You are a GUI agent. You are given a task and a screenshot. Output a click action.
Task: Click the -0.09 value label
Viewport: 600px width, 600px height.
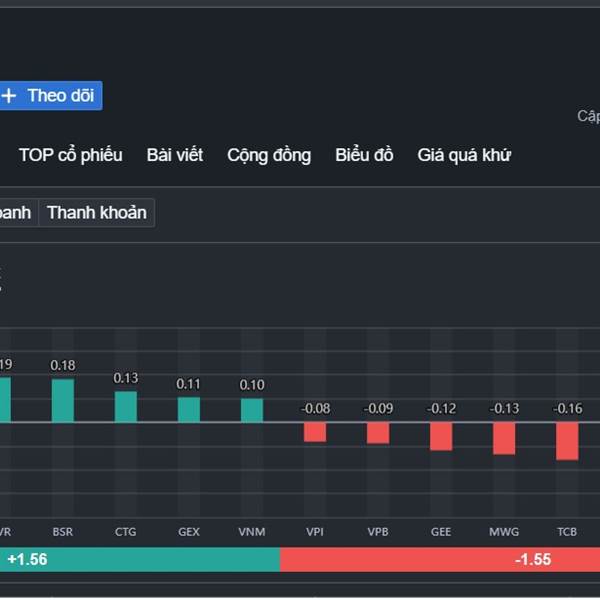coord(378,409)
